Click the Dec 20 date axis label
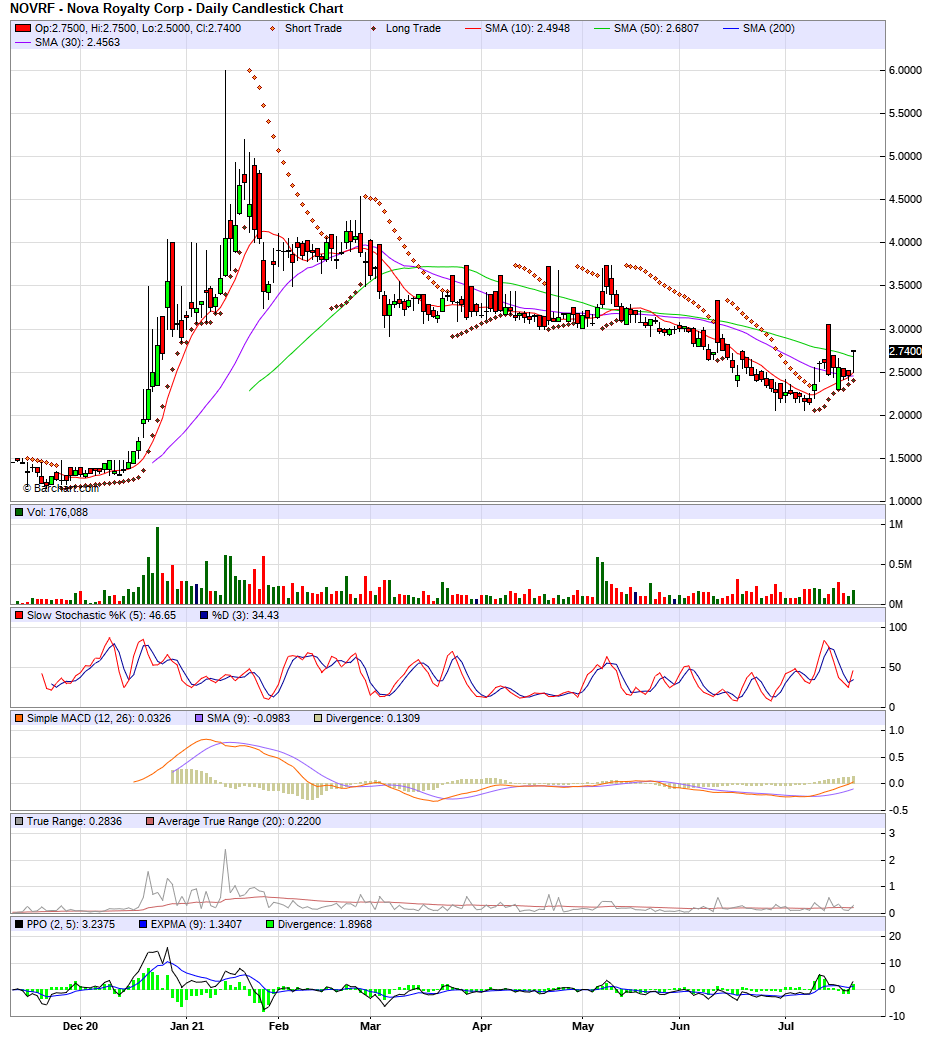Image resolution: width=930 pixels, height=1057 pixels. (x=80, y=1027)
